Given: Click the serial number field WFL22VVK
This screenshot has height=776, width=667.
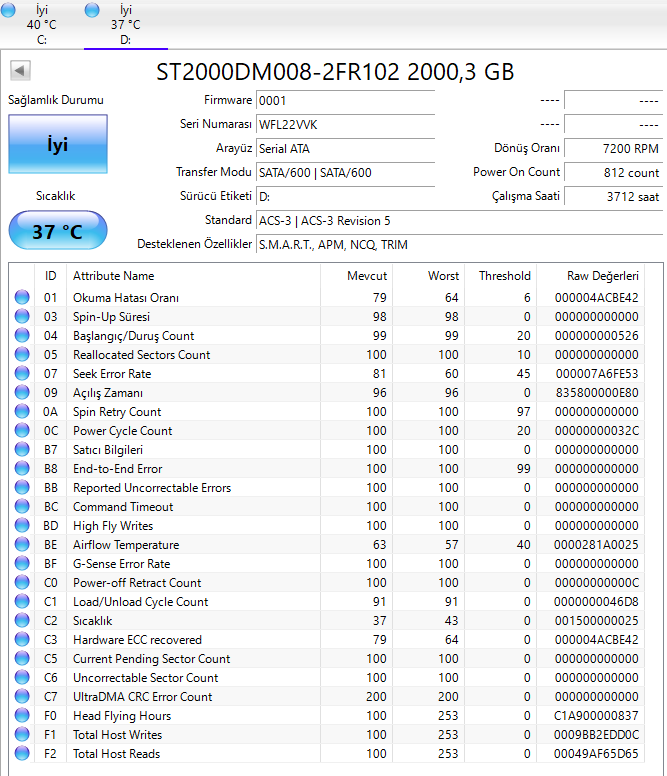Looking at the screenshot, I should [x=345, y=124].
